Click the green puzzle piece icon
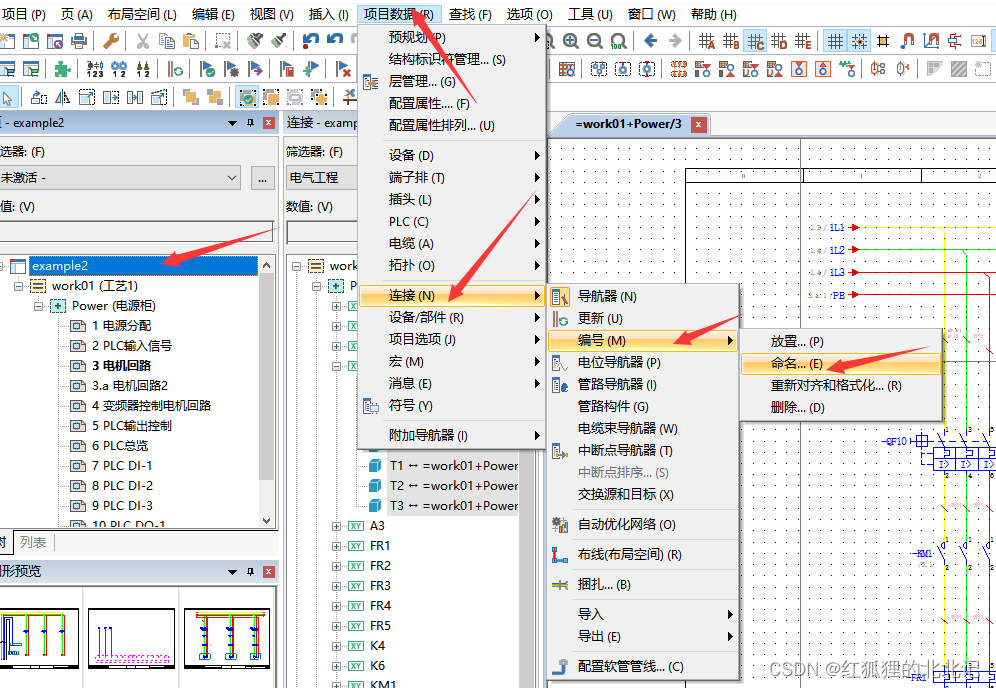996x688 pixels. [x=63, y=69]
